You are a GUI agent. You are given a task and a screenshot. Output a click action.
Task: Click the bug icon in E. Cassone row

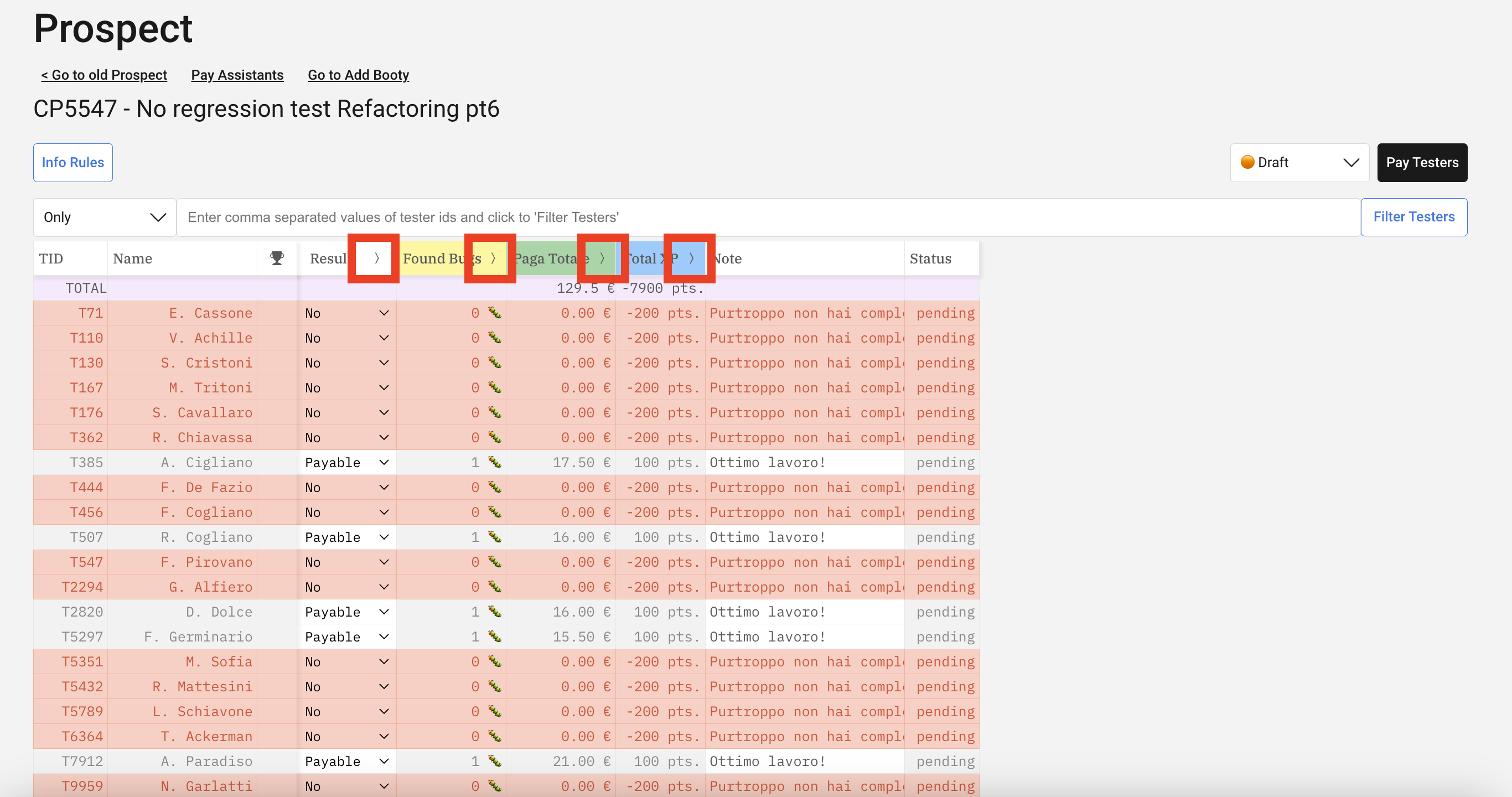495,313
